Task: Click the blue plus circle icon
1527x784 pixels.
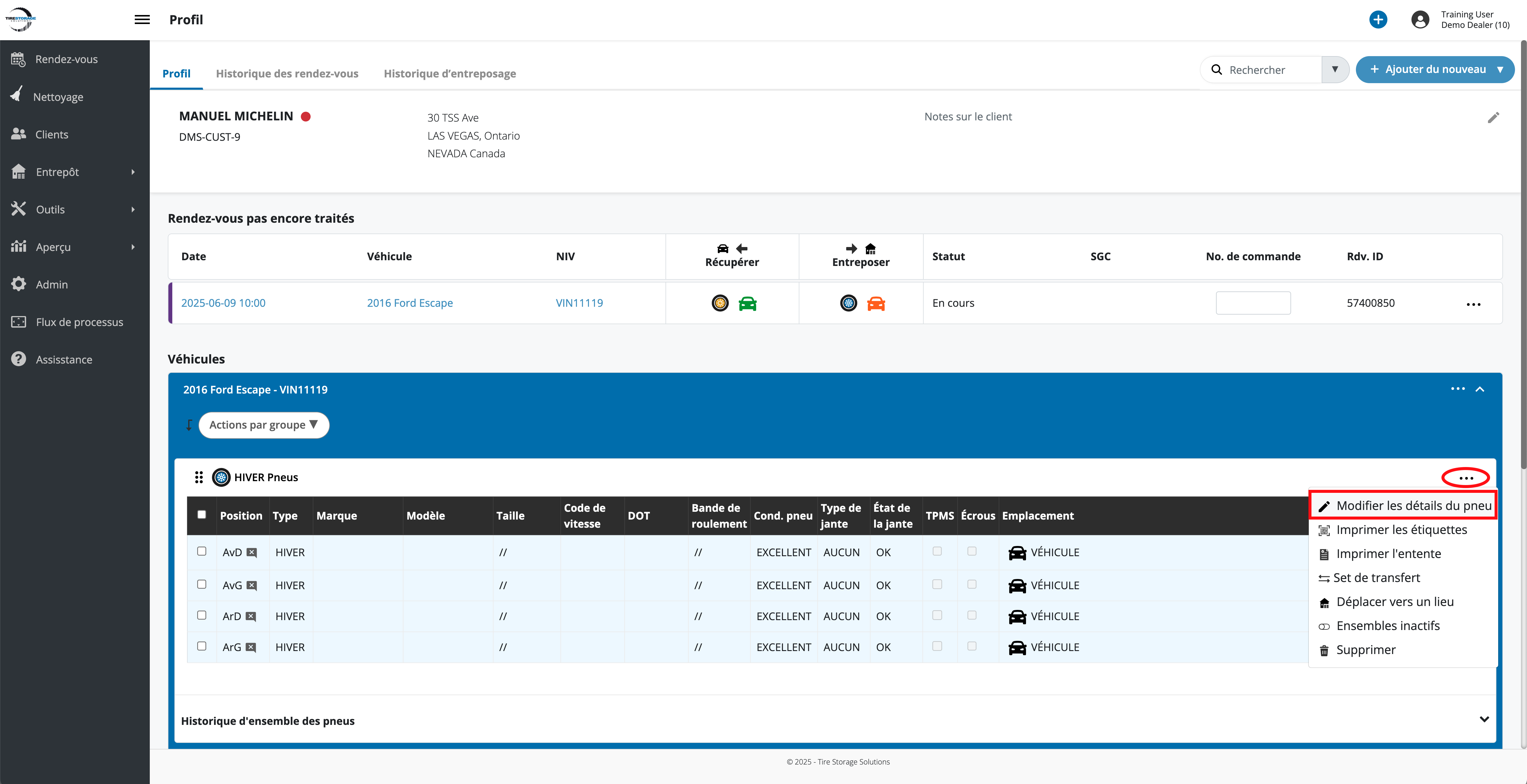Action: pyautogui.click(x=1378, y=20)
